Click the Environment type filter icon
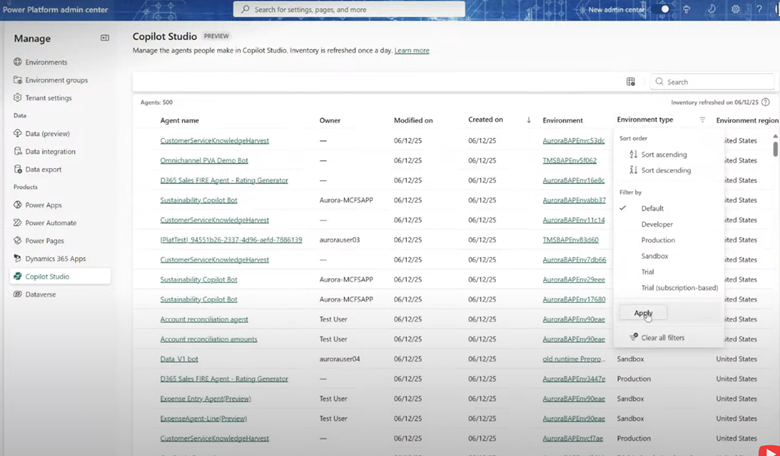Image resolution: width=780 pixels, height=456 pixels. [702, 120]
